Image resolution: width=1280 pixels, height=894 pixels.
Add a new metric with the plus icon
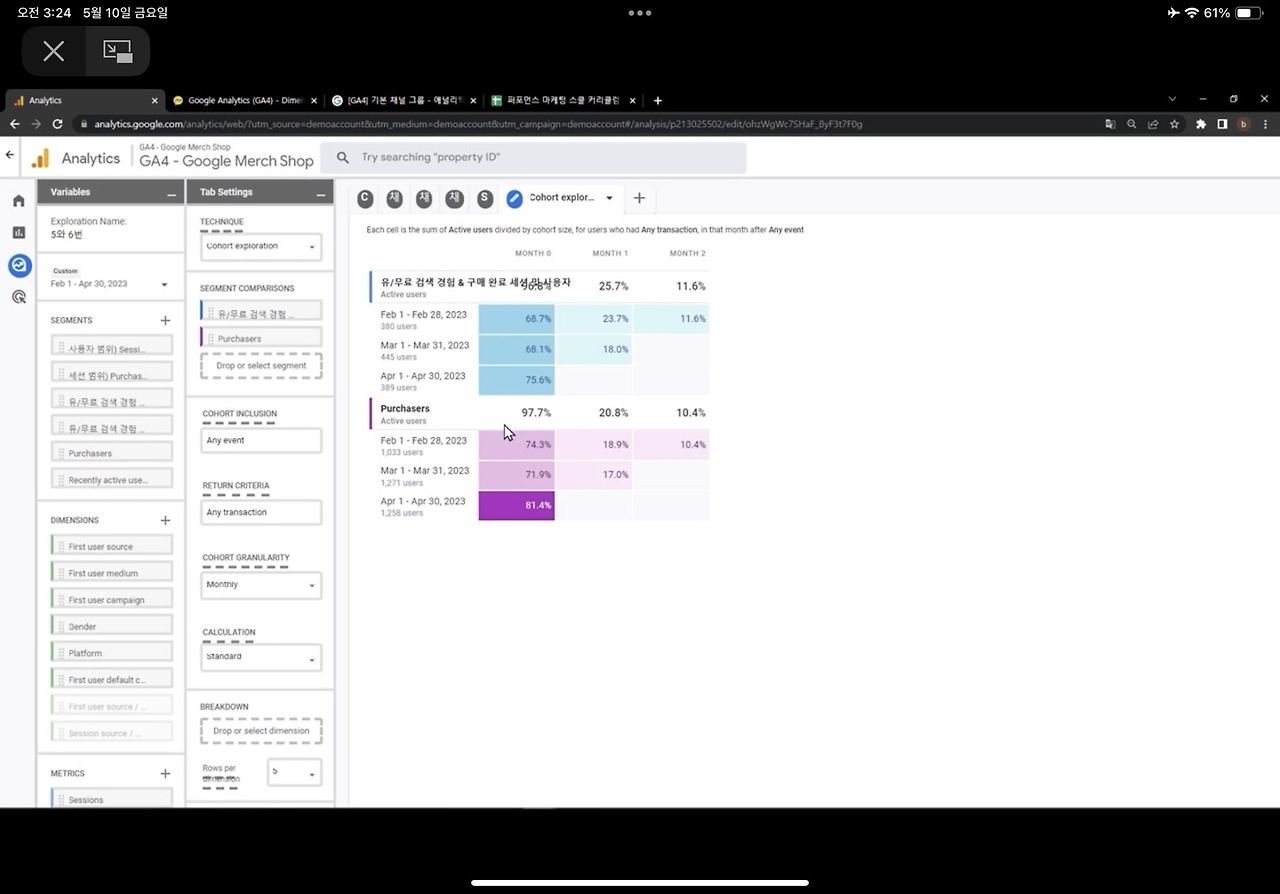point(165,773)
